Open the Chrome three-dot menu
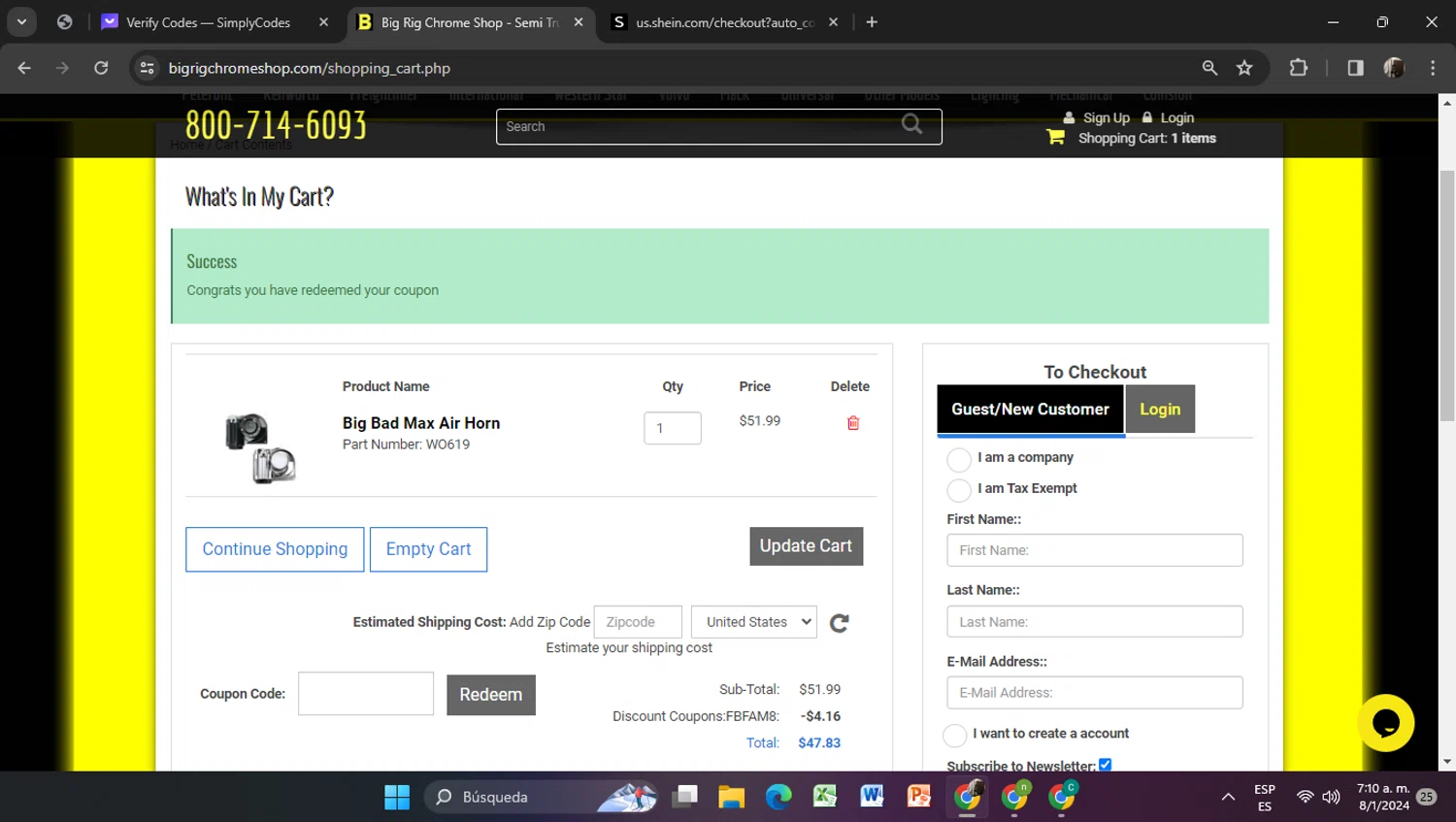The width and height of the screenshot is (1456, 822). click(x=1433, y=68)
